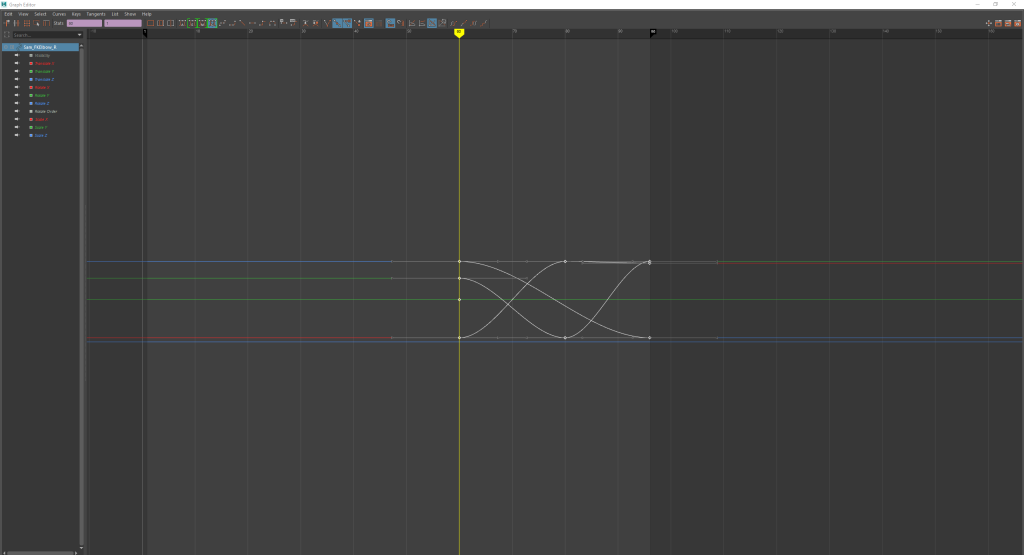The height and width of the screenshot is (555, 1024).
Task: Mute the Rotate Y channel
Action: point(17,95)
